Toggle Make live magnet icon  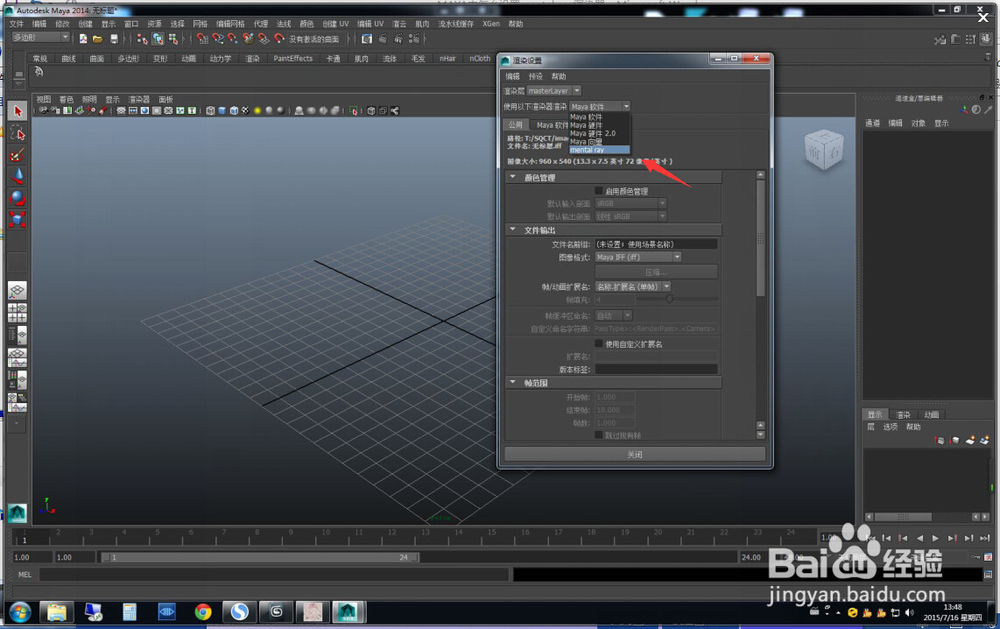(279, 39)
